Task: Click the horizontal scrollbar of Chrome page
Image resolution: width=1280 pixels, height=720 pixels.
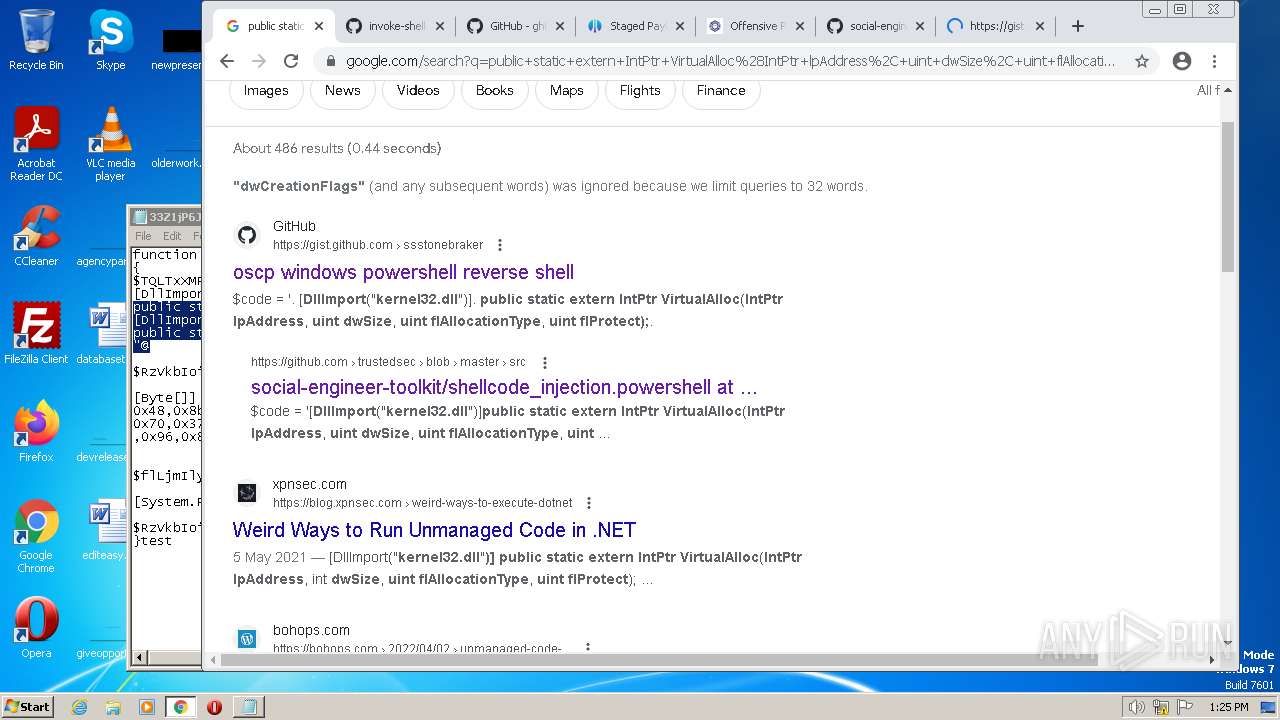Action: [x=659, y=660]
